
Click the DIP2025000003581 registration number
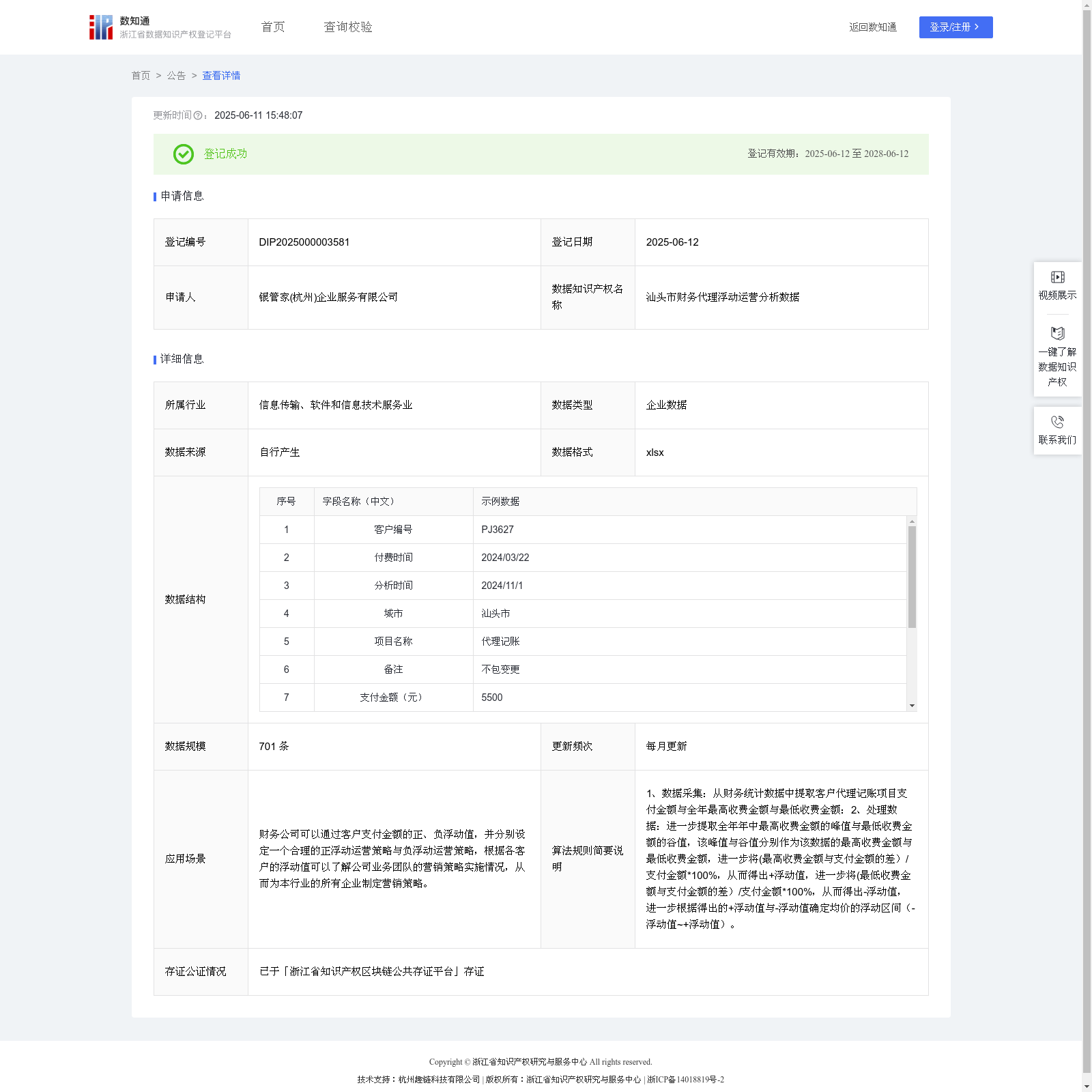click(x=304, y=242)
